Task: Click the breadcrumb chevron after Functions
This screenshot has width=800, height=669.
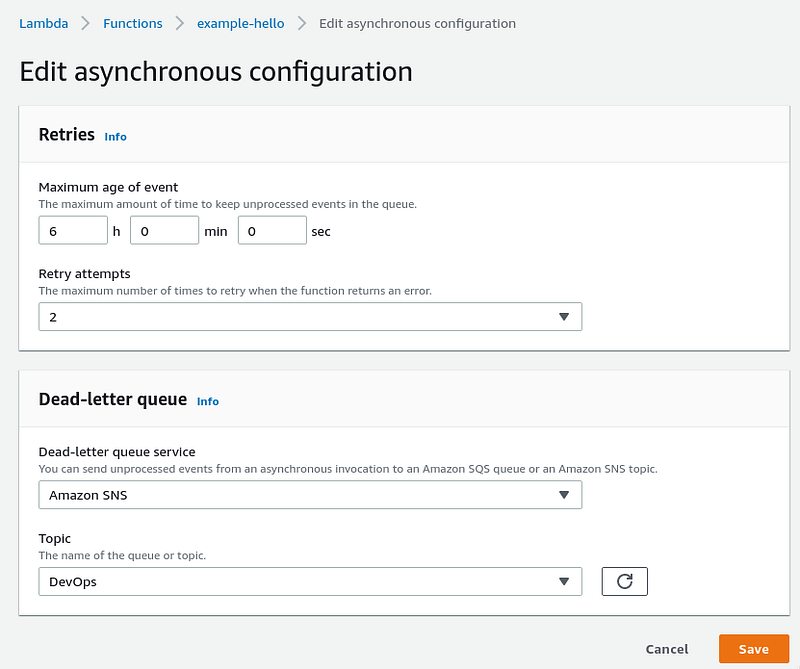Action: pyautogui.click(x=180, y=23)
